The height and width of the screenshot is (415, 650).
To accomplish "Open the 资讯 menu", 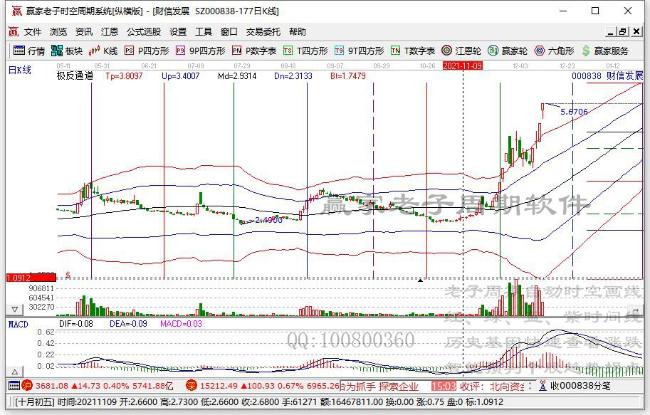I will pos(84,32).
